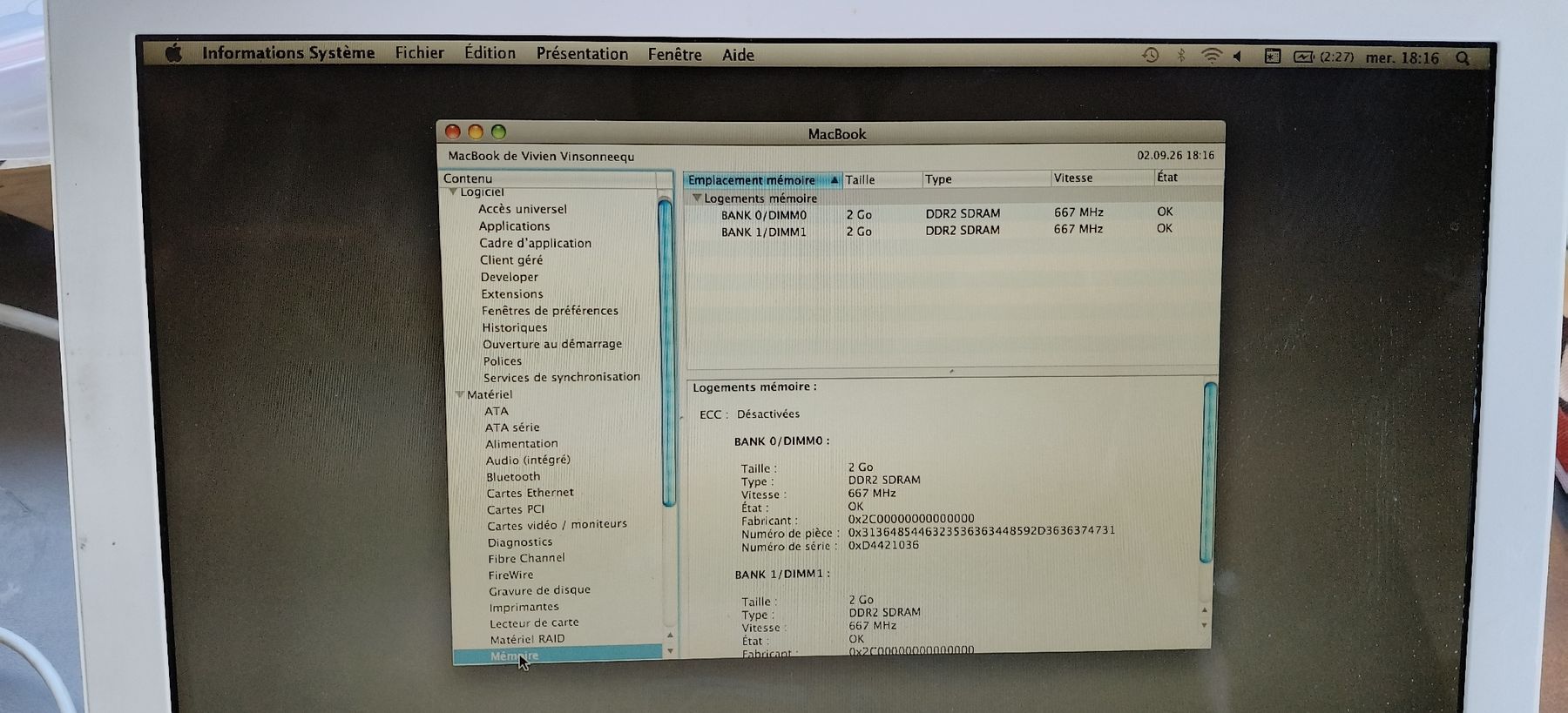Click details pane scroll up arrow
The image size is (1568, 713).
tap(1205, 610)
